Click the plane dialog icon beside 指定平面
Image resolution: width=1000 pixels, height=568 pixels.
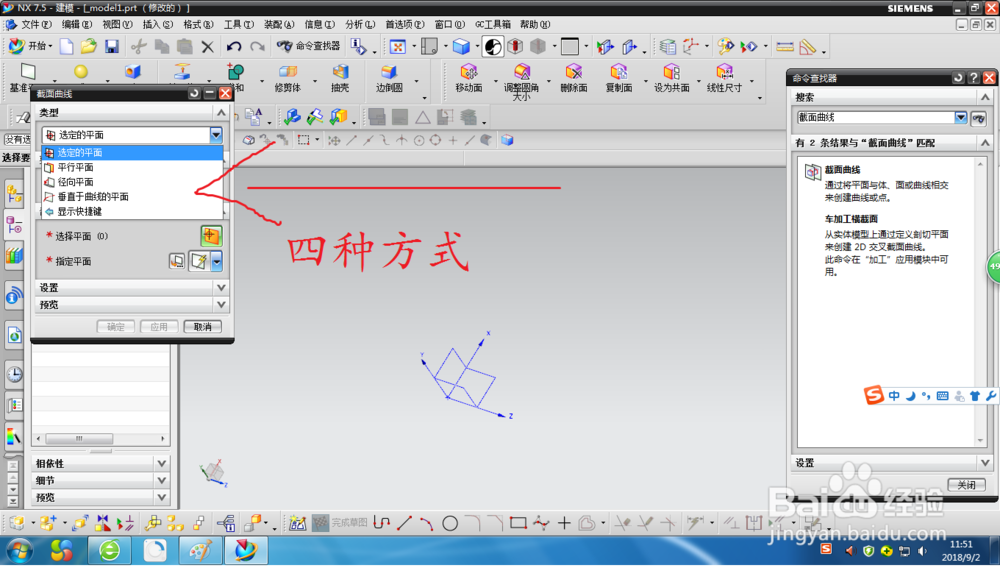(x=177, y=261)
